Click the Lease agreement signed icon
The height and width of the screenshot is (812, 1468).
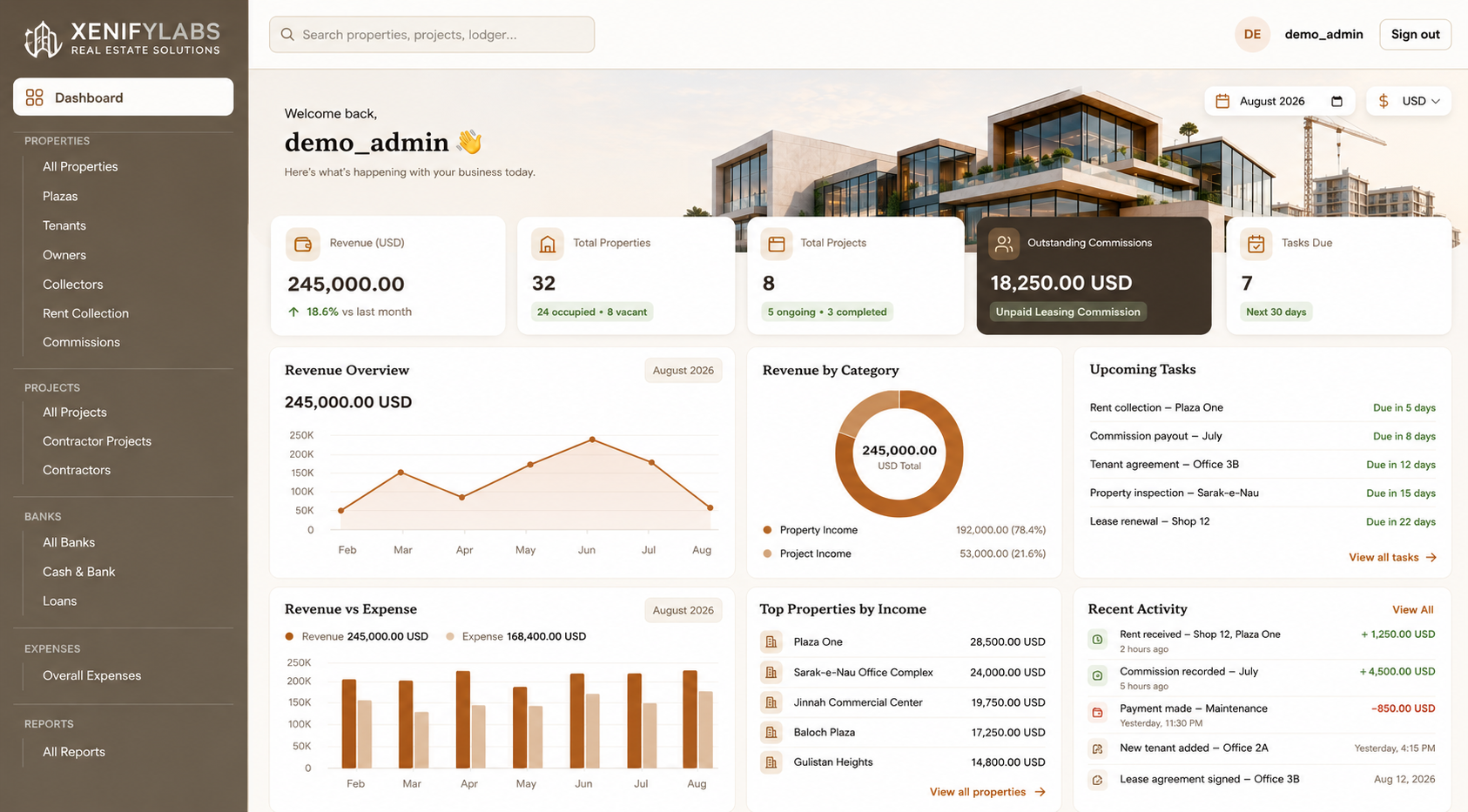[x=1098, y=780]
